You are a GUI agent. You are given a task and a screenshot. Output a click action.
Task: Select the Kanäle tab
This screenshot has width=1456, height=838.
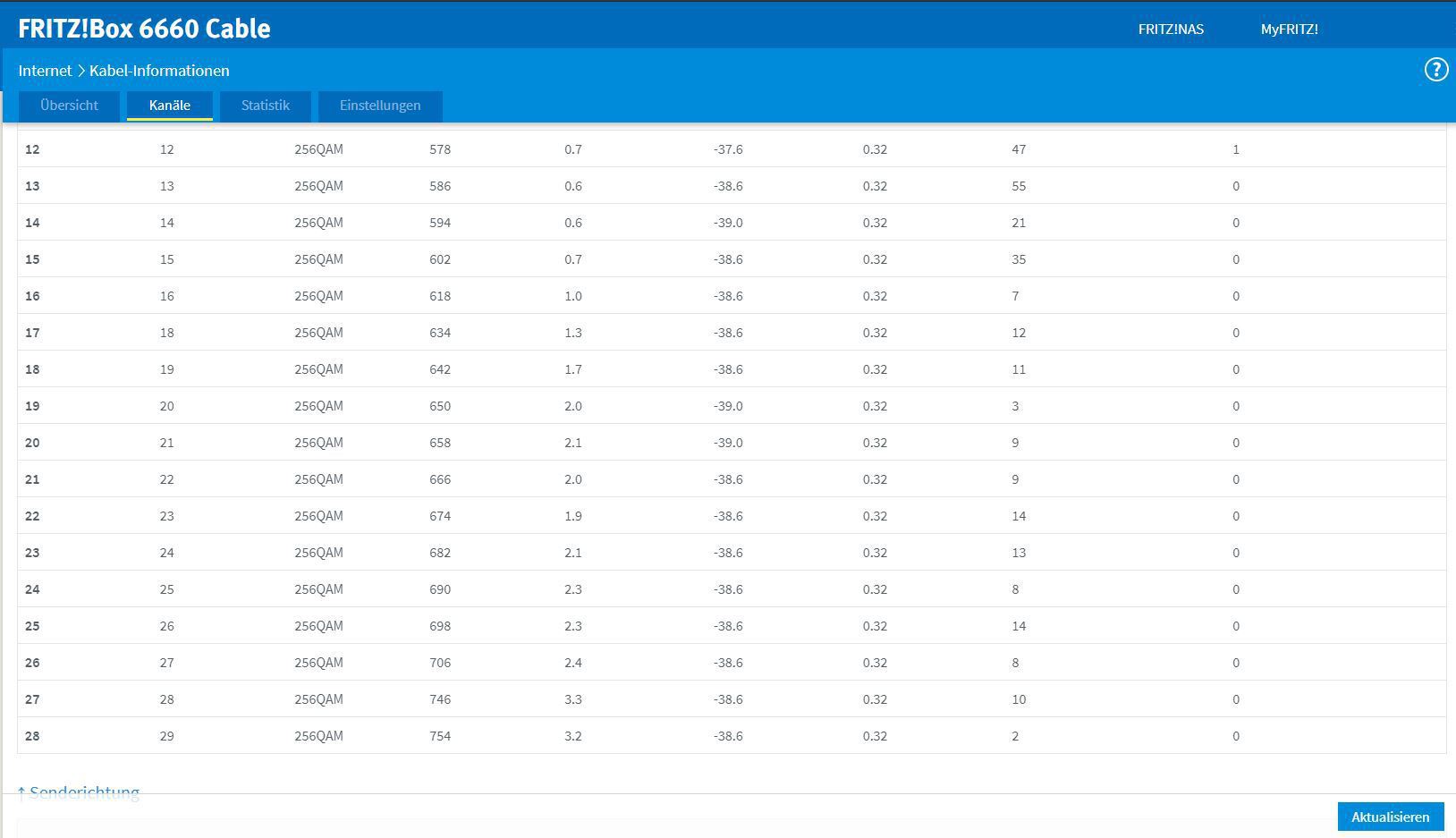[x=169, y=106]
